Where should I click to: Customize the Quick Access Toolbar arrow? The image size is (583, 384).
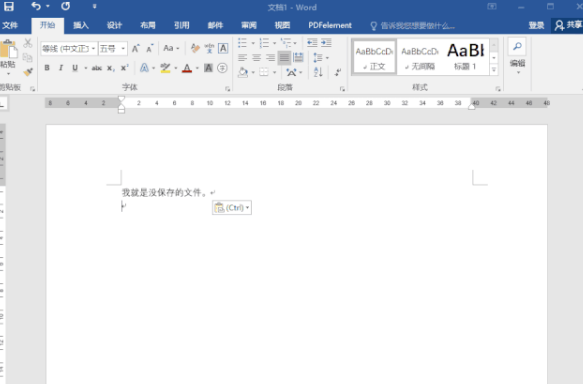pos(94,6)
